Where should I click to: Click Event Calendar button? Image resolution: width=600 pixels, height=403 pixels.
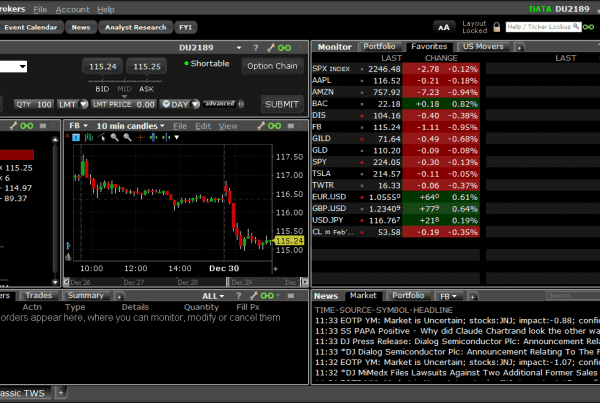[31, 28]
